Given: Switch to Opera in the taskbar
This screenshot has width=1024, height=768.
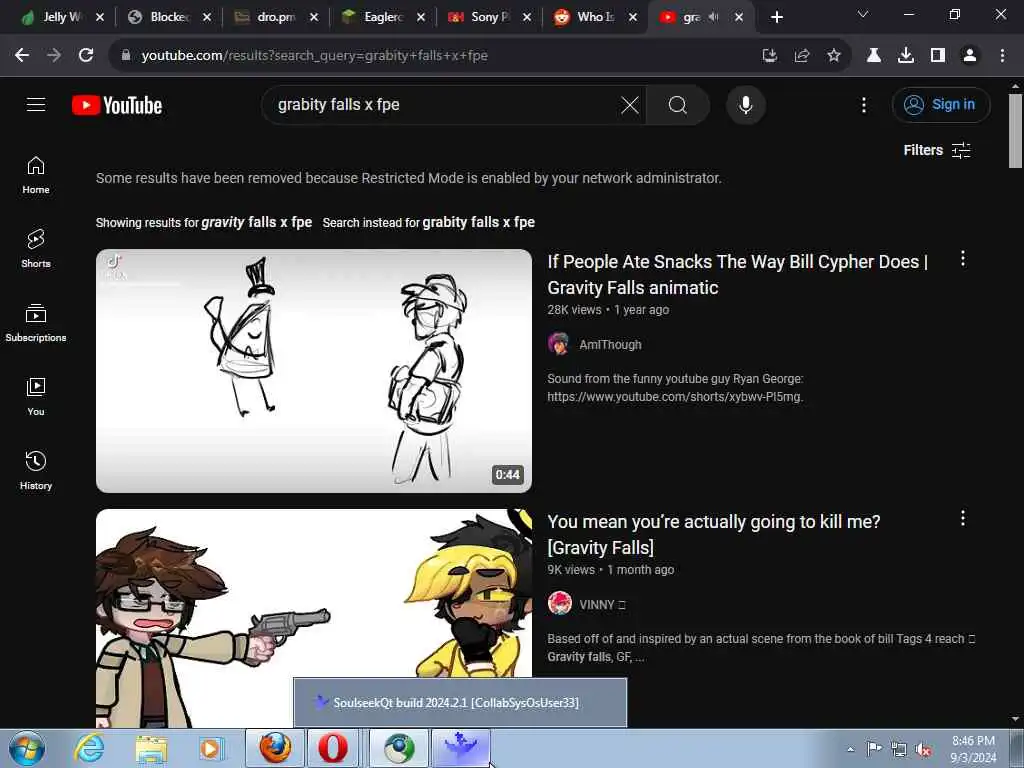Looking at the screenshot, I should click(x=333, y=748).
